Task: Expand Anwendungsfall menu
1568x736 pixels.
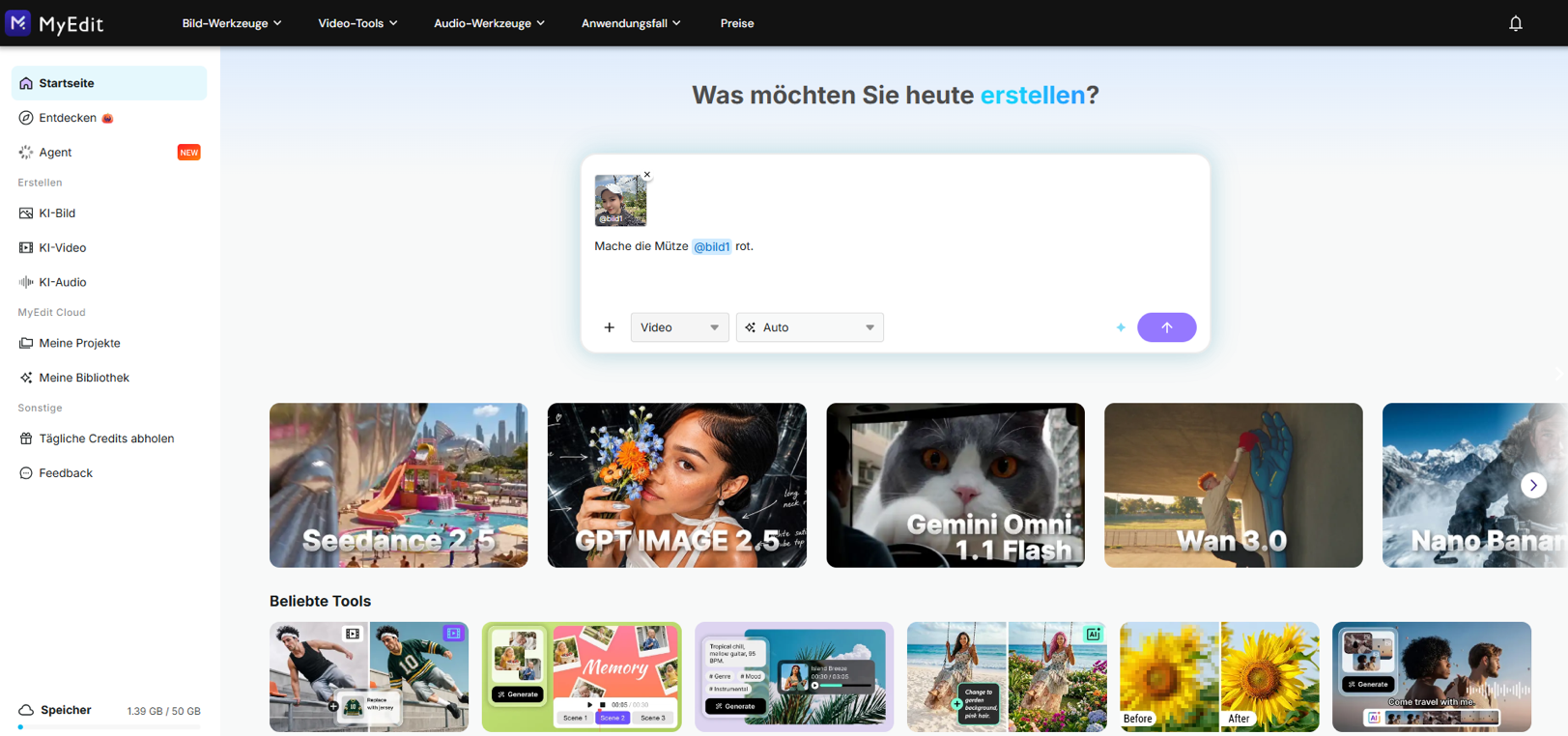Action: click(631, 23)
